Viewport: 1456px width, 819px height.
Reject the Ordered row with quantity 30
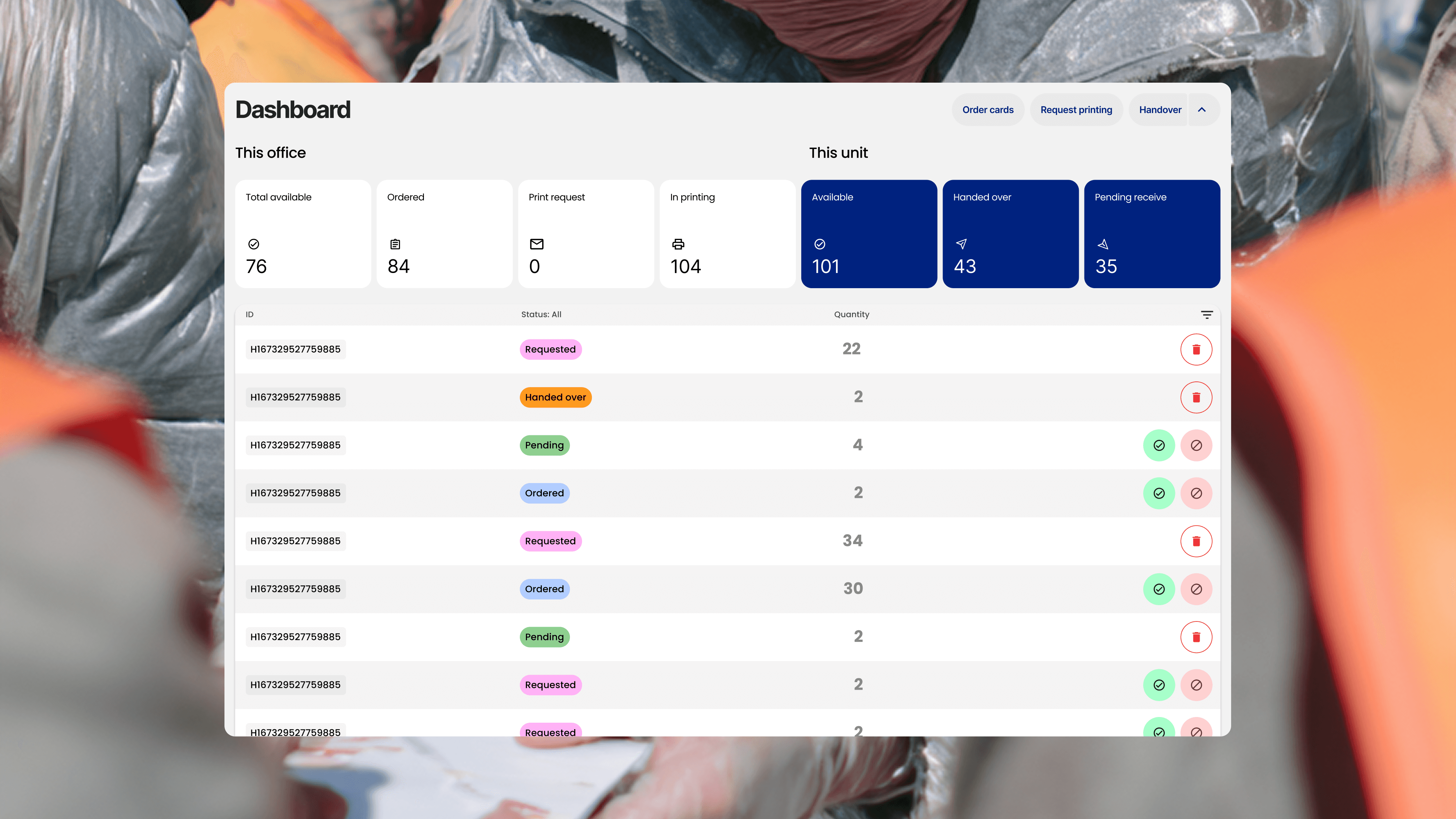tap(1196, 589)
